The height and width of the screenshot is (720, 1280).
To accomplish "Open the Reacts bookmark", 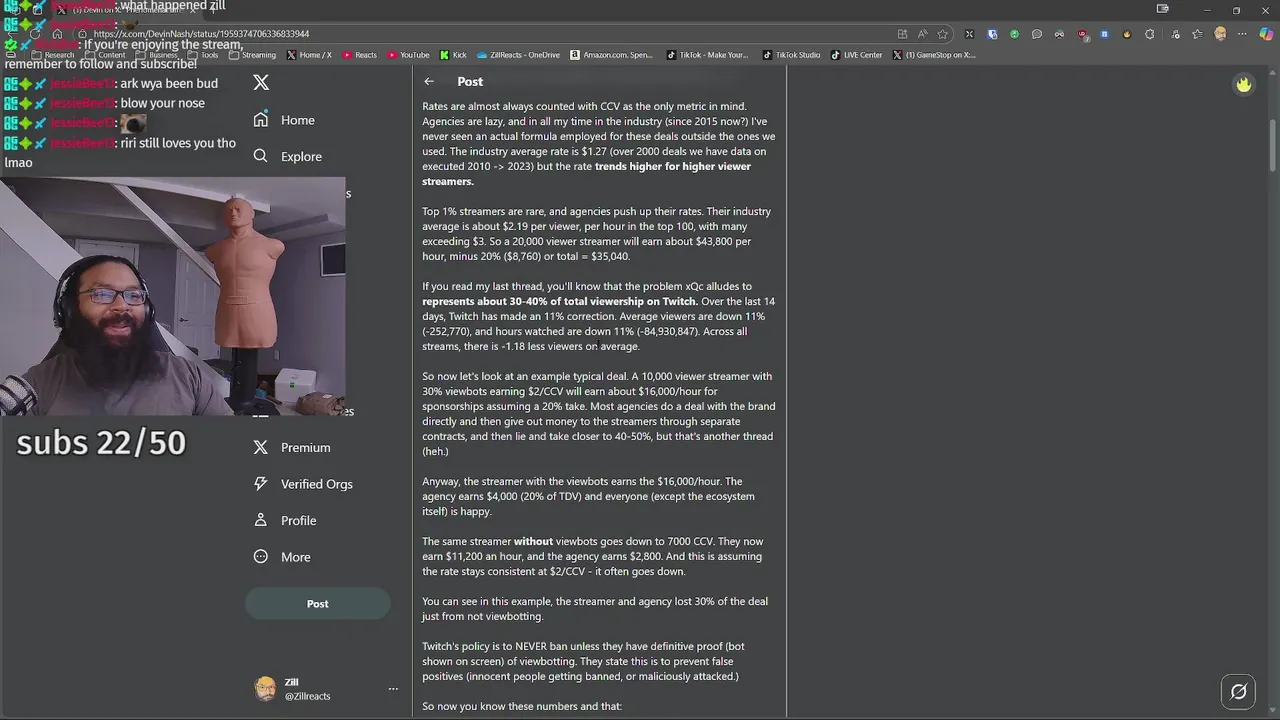I will point(360,55).
